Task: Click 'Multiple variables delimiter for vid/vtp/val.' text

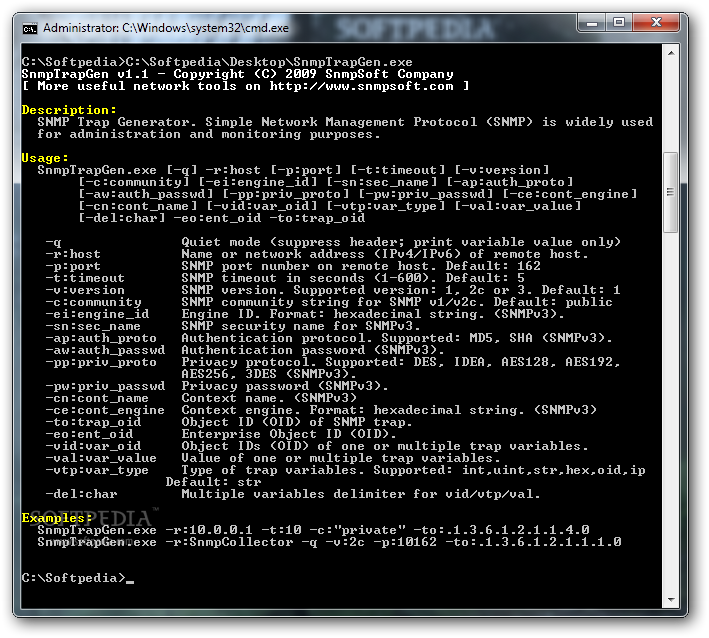Action: click(361, 494)
